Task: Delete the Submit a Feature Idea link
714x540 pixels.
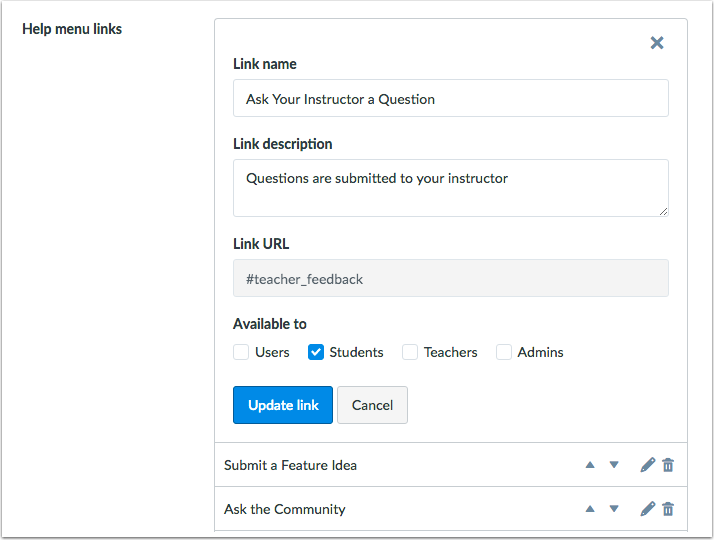Action: point(668,465)
